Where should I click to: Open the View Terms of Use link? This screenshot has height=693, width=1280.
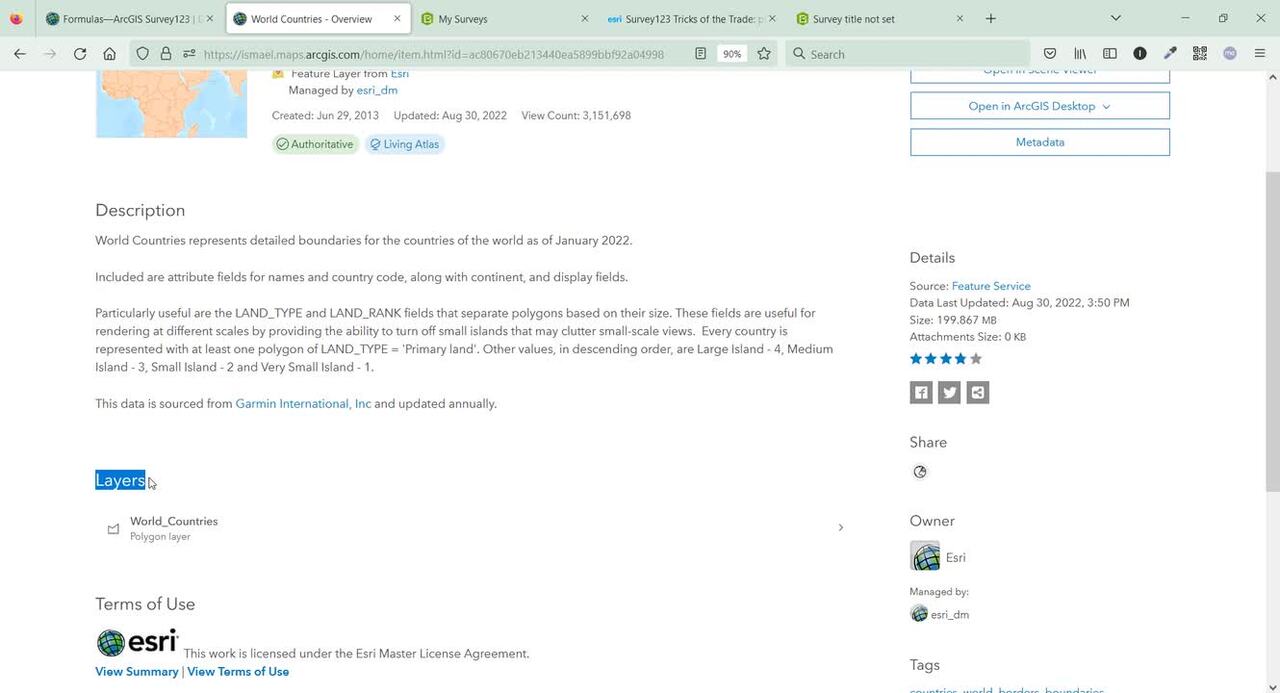tap(238, 672)
